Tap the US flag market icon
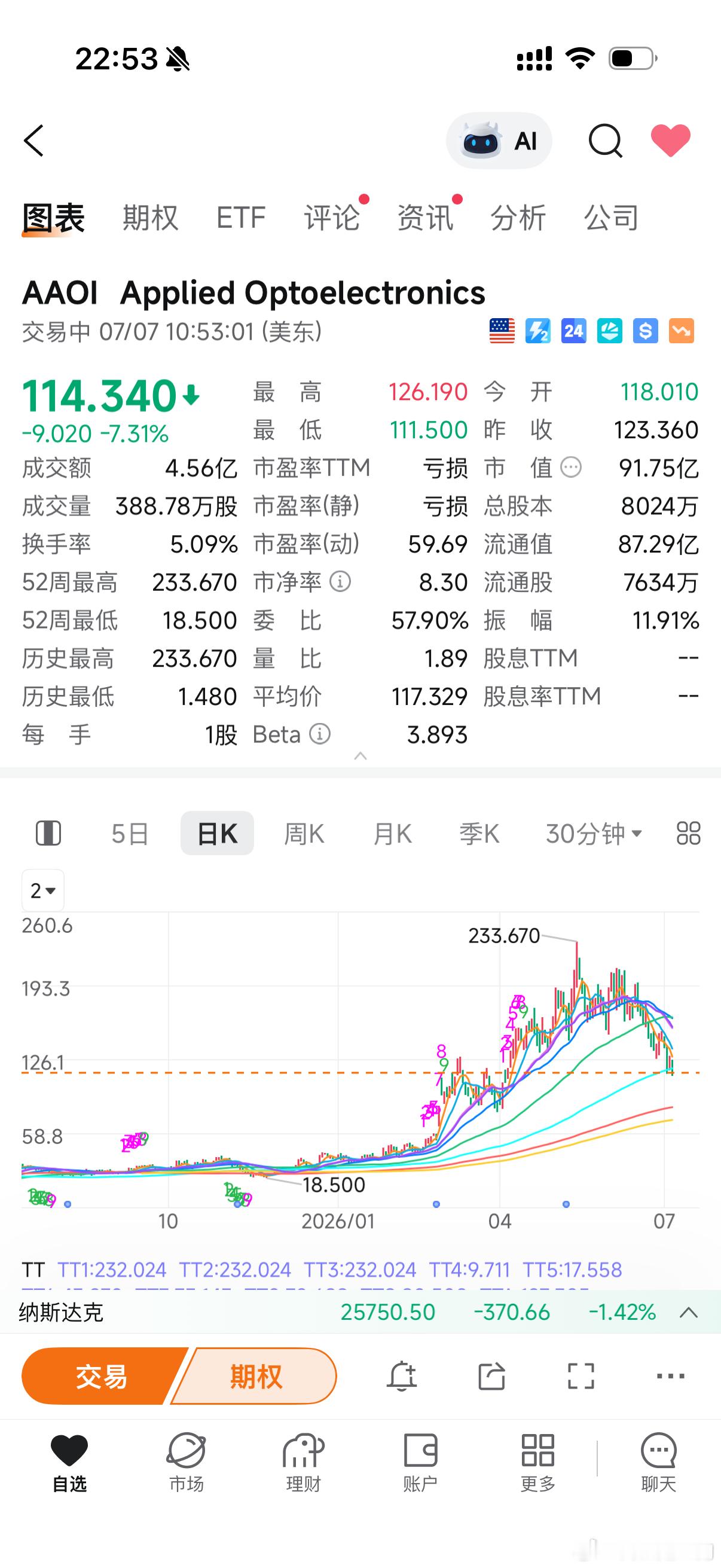The width and height of the screenshot is (721, 1568). click(x=502, y=331)
